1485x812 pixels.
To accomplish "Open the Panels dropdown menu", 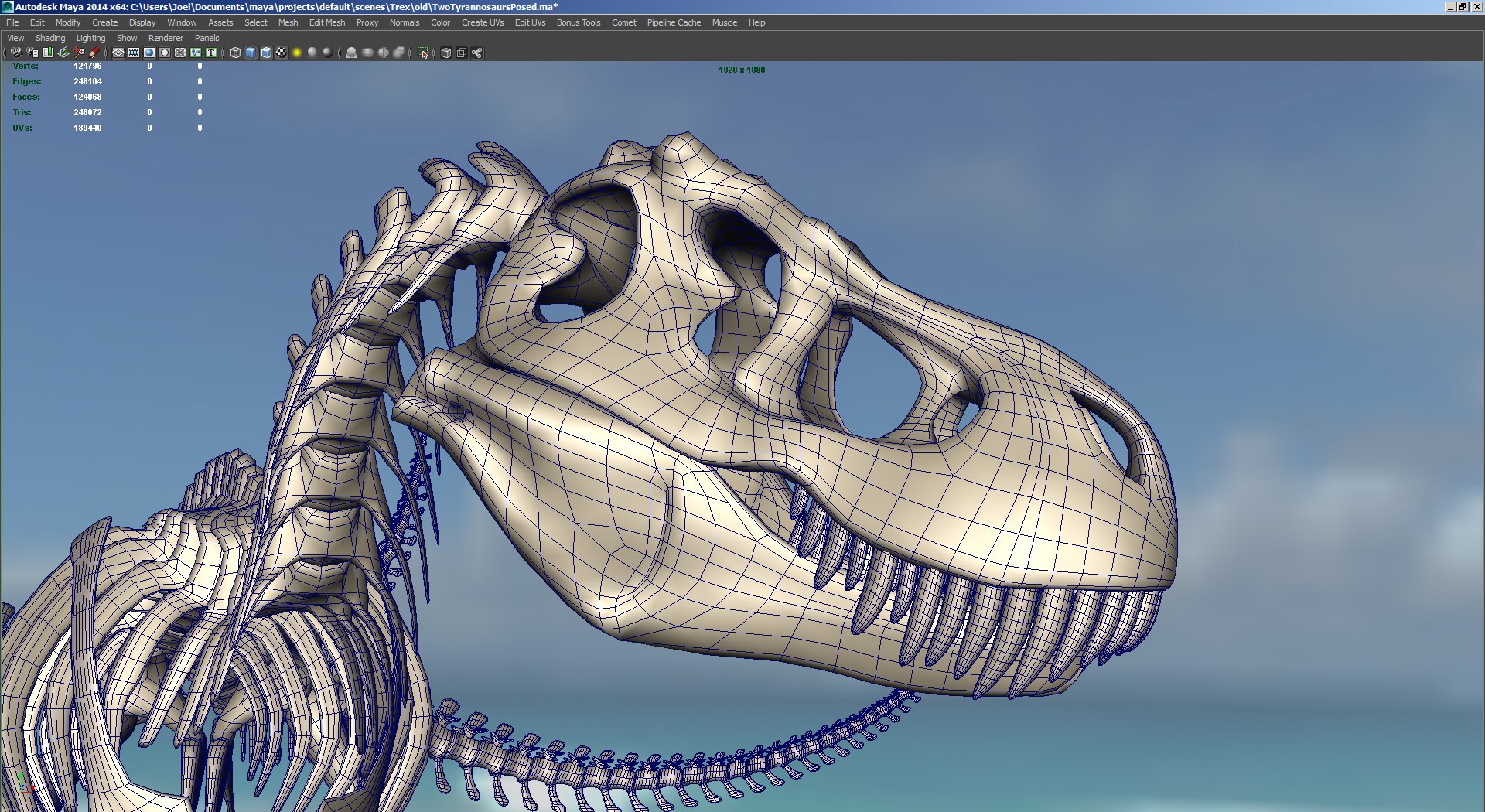I will pyautogui.click(x=207, y=38).
